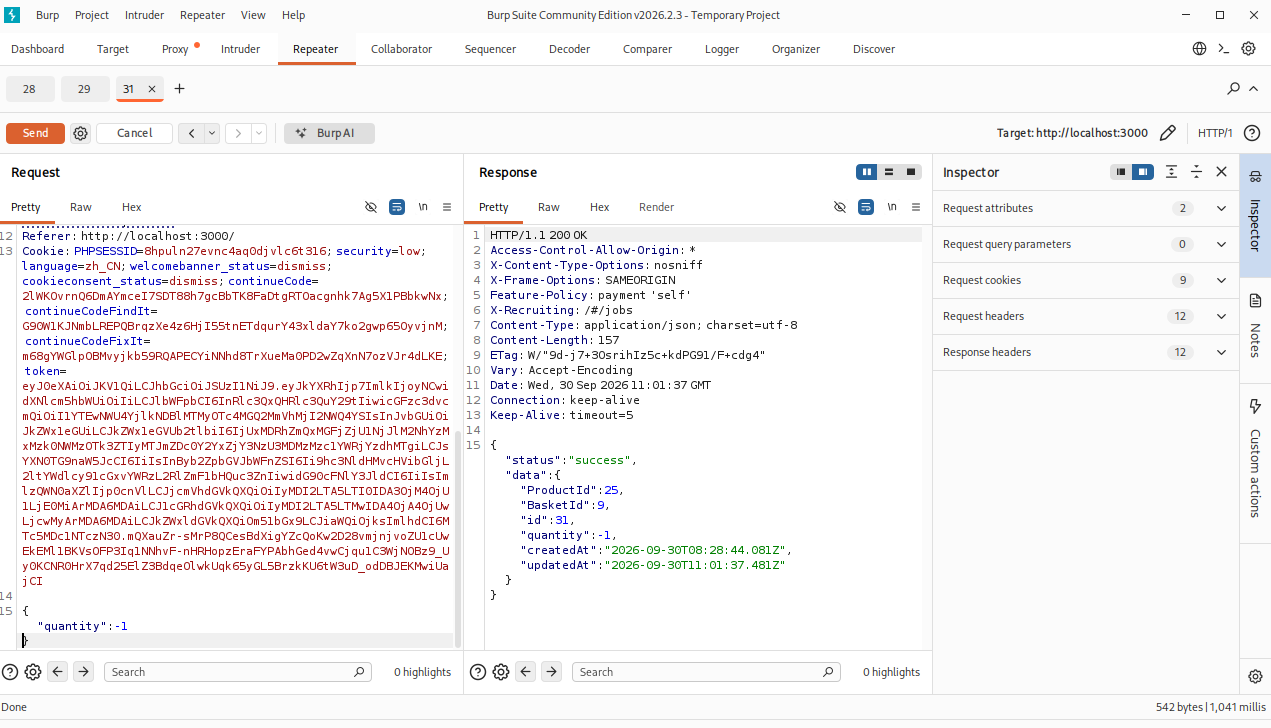Switch to the Decoder tool tab
Screen dimensions: 1271x728
569,49
